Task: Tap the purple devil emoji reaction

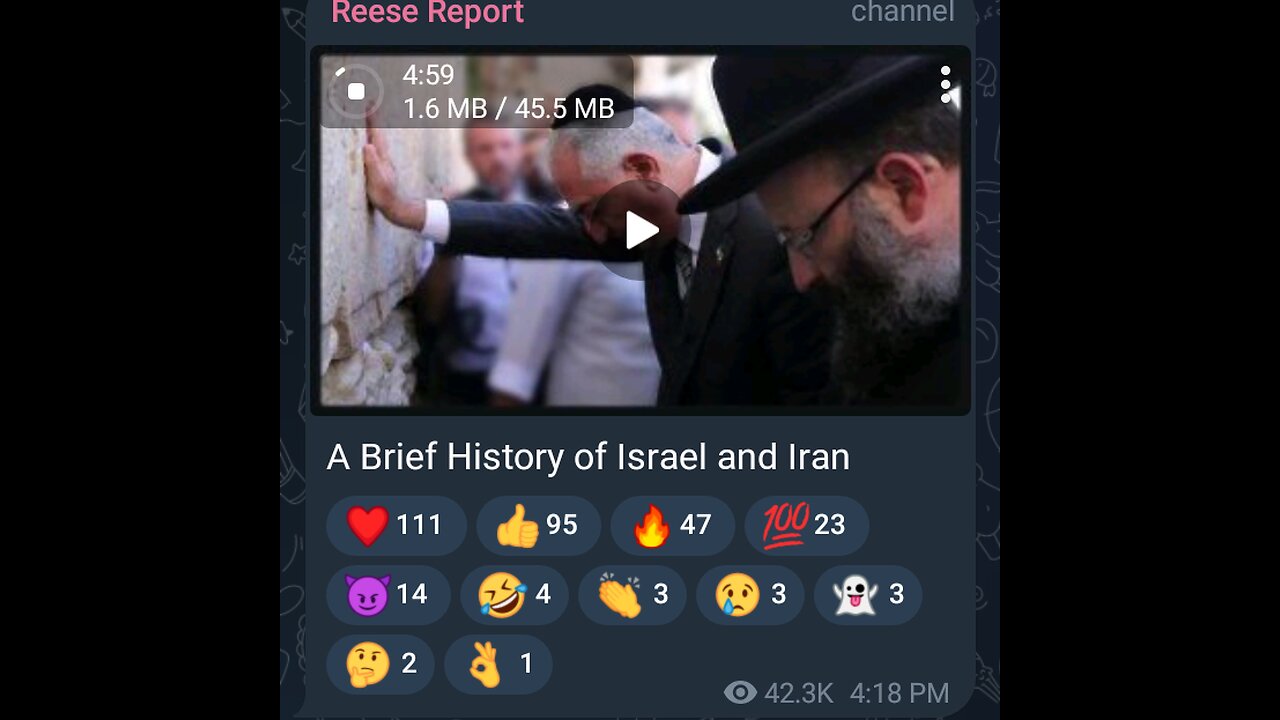Action: tap(388, 595)
